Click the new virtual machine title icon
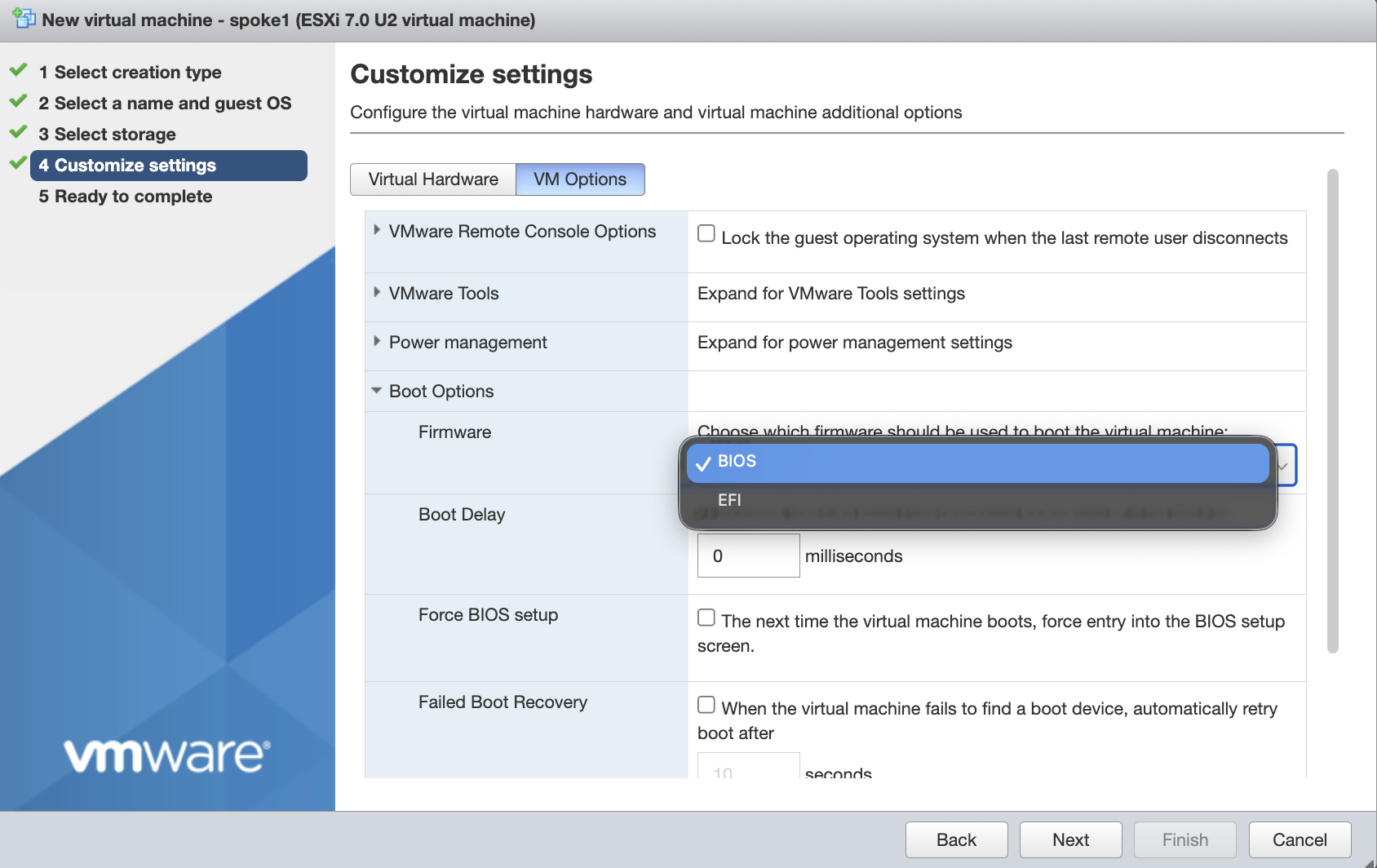This screenshot has width=1377, height=868. point(24,18)
